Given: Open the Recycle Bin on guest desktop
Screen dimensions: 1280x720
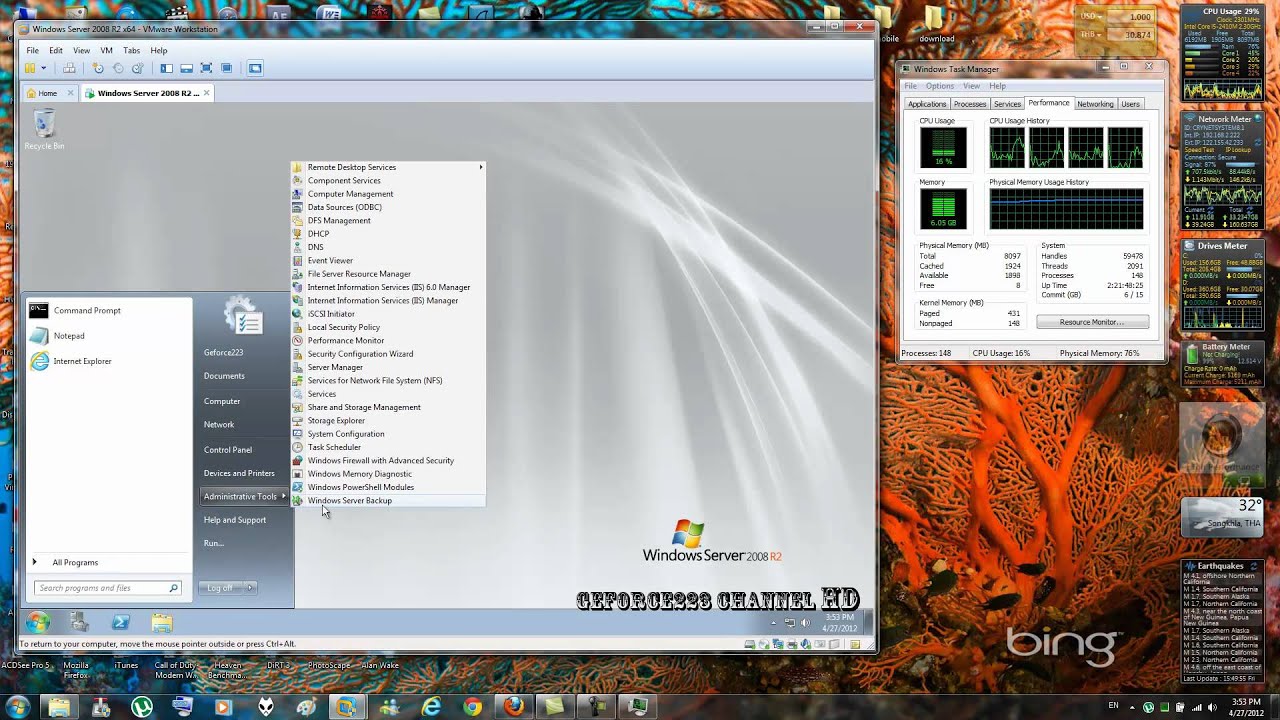Looking at the screenshot, I should (44, 130).
